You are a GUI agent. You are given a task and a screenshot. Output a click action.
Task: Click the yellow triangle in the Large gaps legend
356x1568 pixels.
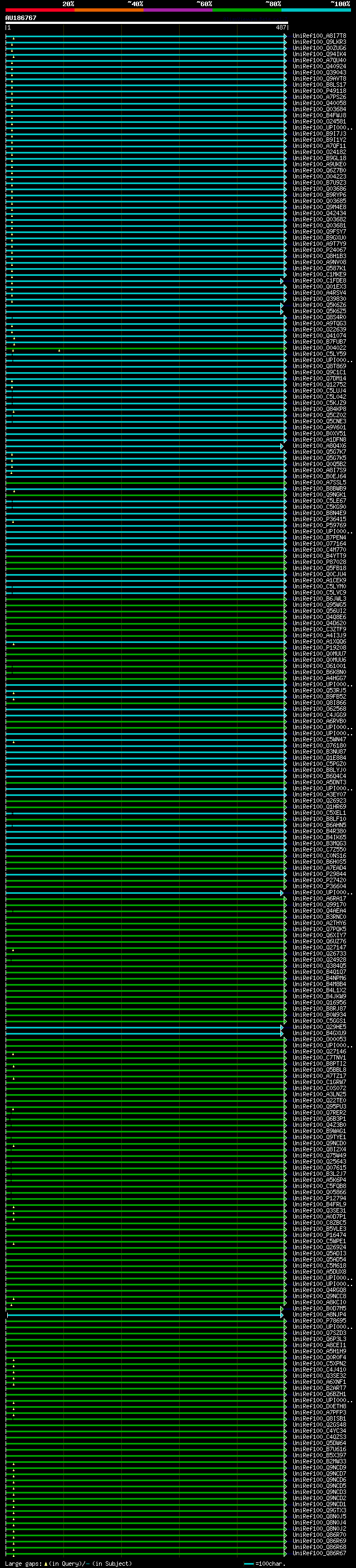point(46,1563)
